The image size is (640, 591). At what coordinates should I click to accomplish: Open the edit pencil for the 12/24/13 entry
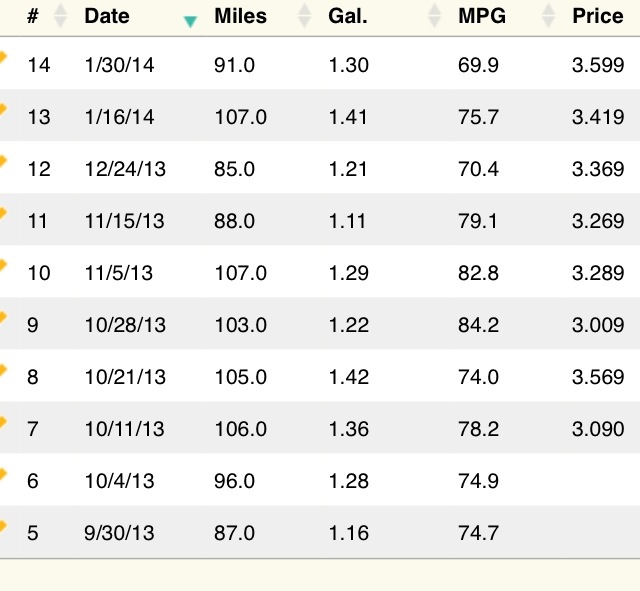click(x=3, y=162)
